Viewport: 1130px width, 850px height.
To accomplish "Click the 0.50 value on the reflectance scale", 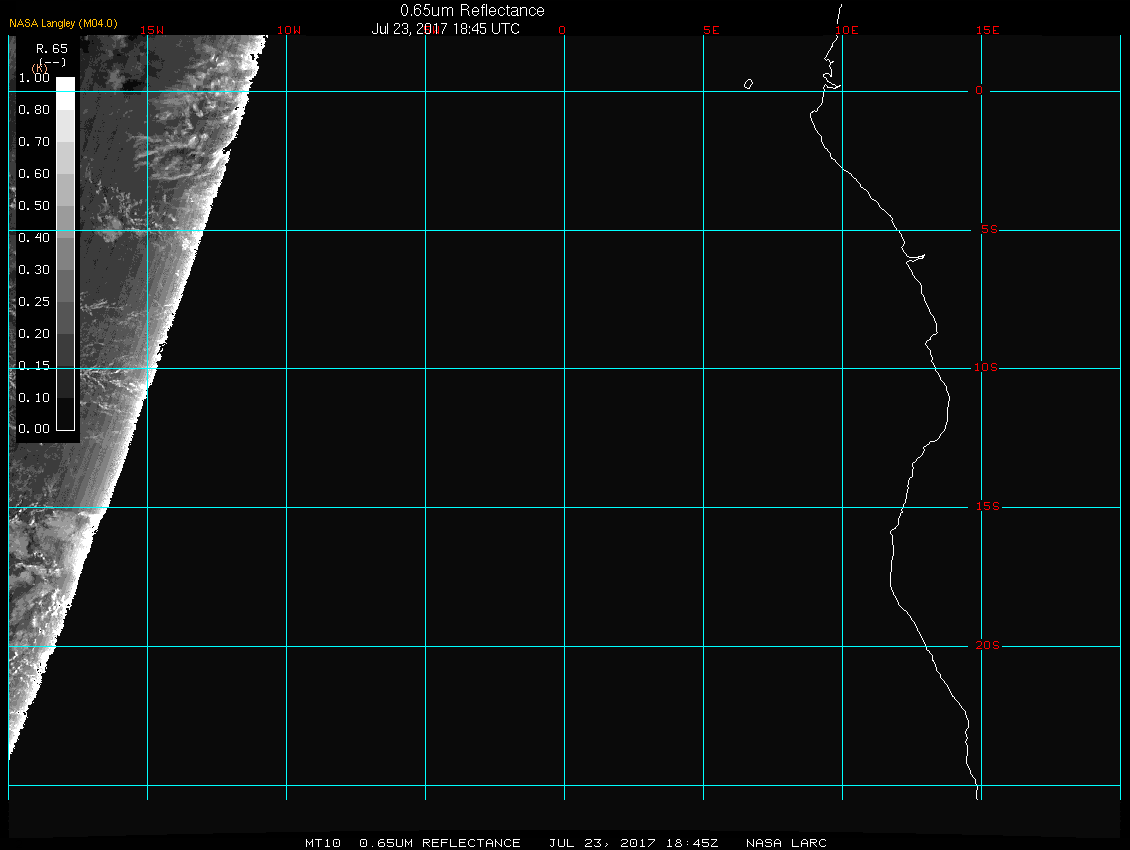I will 34,206.
